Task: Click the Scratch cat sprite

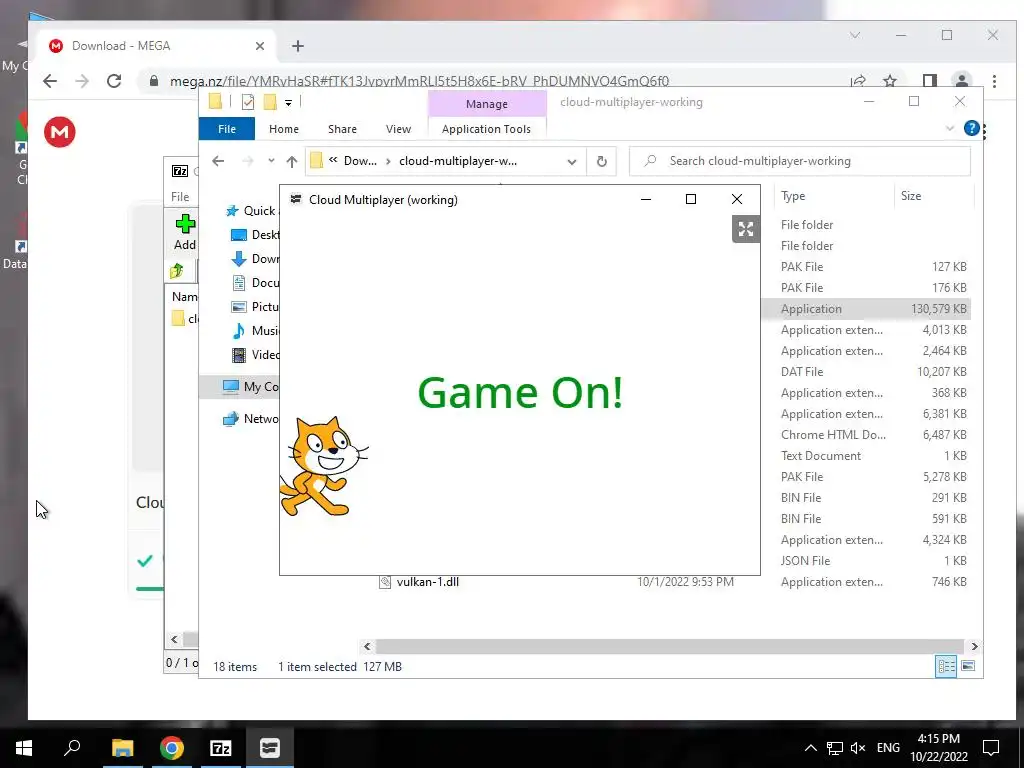Action: tap(323, 466)
